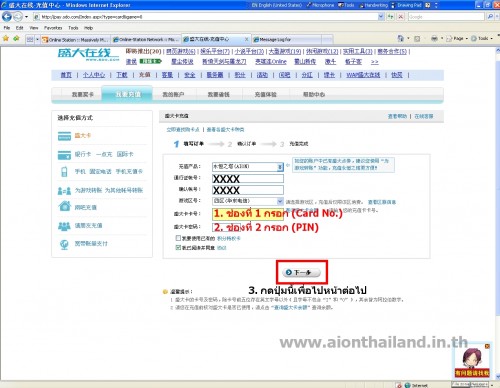Select the mobile phone payment icon
Image resolution: width=500 pixels, height=388 pixels.
tap(64, 171)
